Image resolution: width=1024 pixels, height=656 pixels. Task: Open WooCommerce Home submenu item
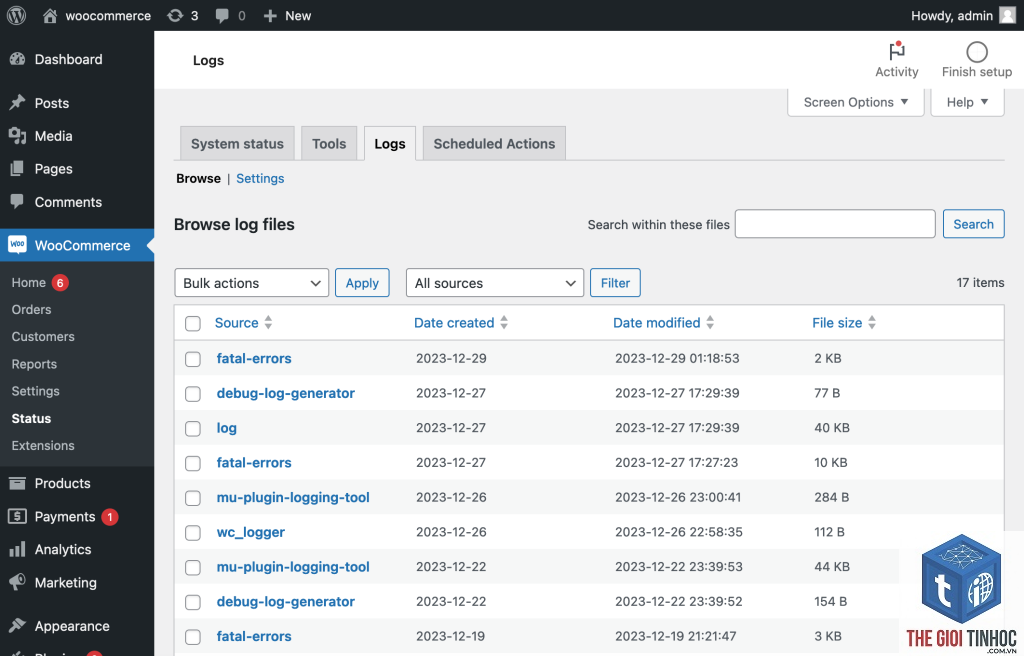coord(29,282)
